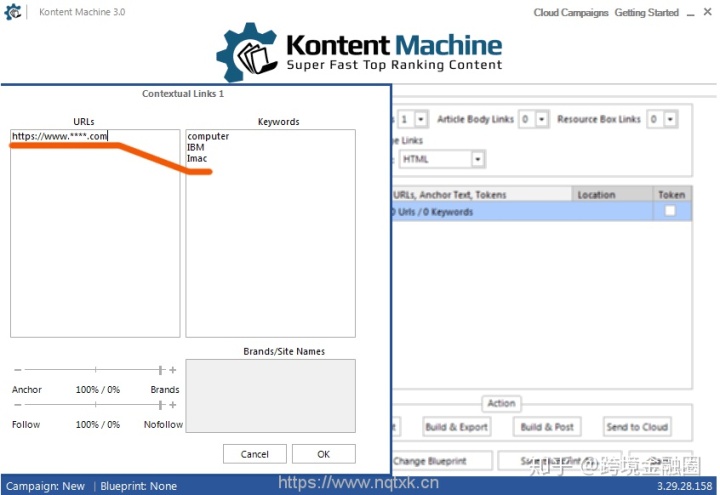Select the 'IBM' keyword line
The image size is (720, 495).
(x=196, y=147)
